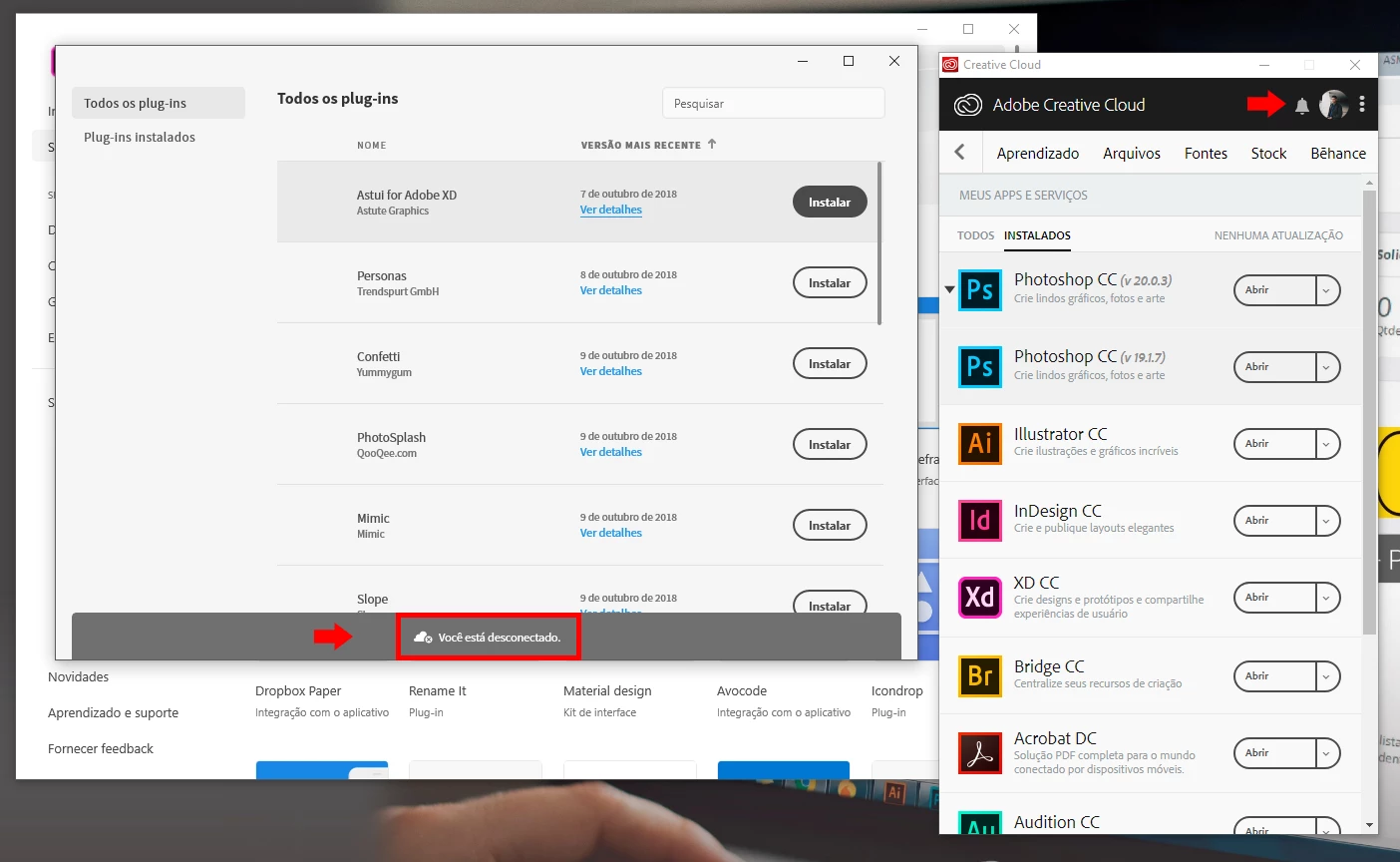Open Ver detalhes for Confetti plugin
The height and width of the screenshot is (862, 1400).
610,371
